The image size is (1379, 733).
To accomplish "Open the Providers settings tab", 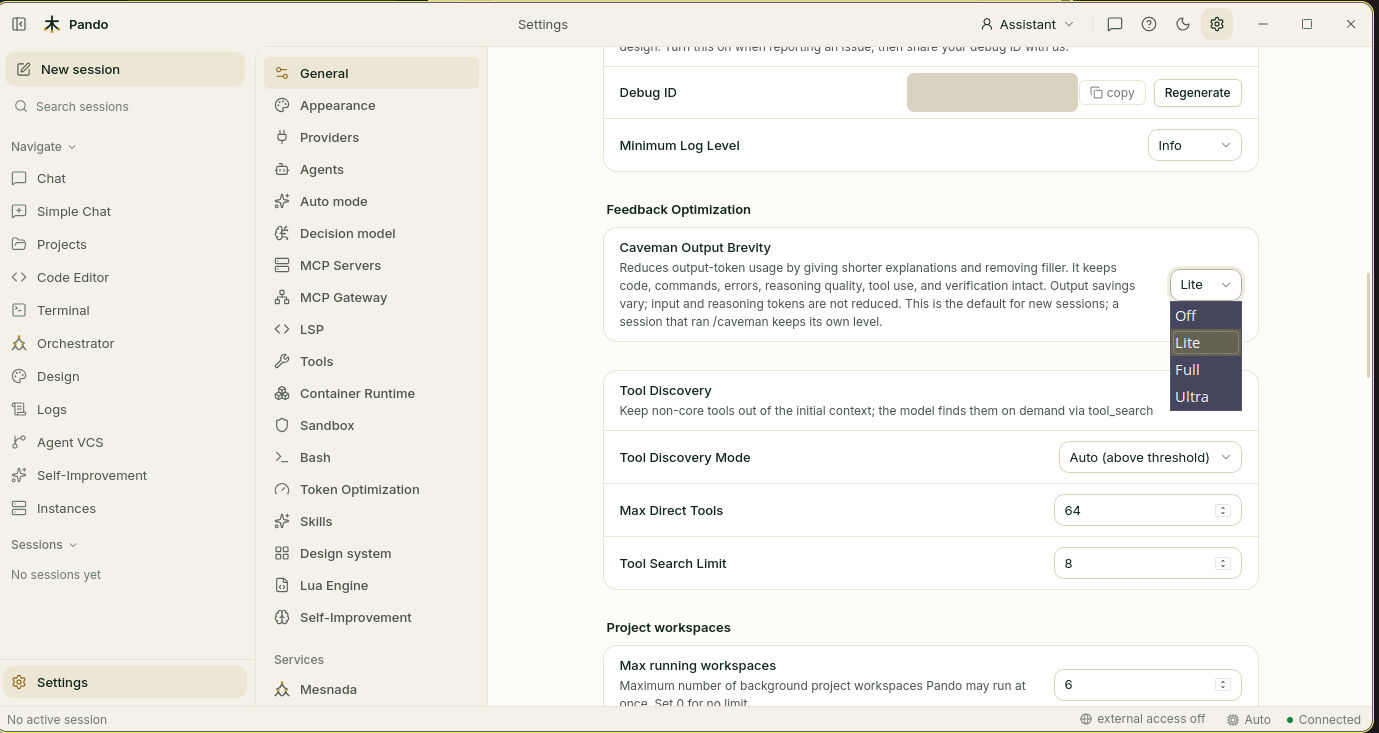I will pyautogui.click(x=371, y=137).
